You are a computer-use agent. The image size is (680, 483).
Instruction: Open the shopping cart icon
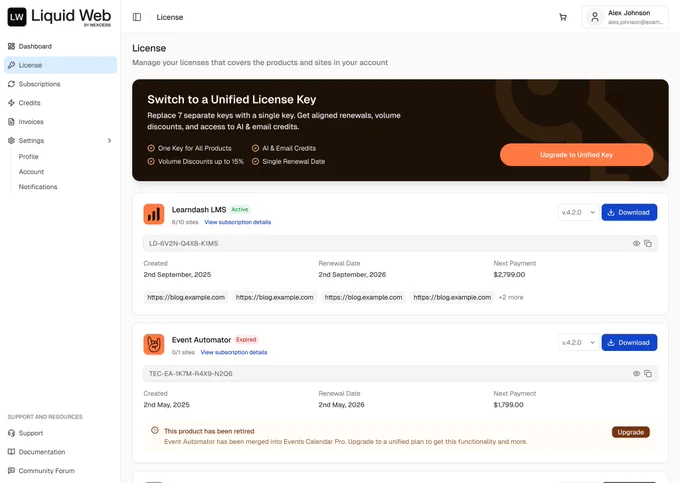(563, 17)
